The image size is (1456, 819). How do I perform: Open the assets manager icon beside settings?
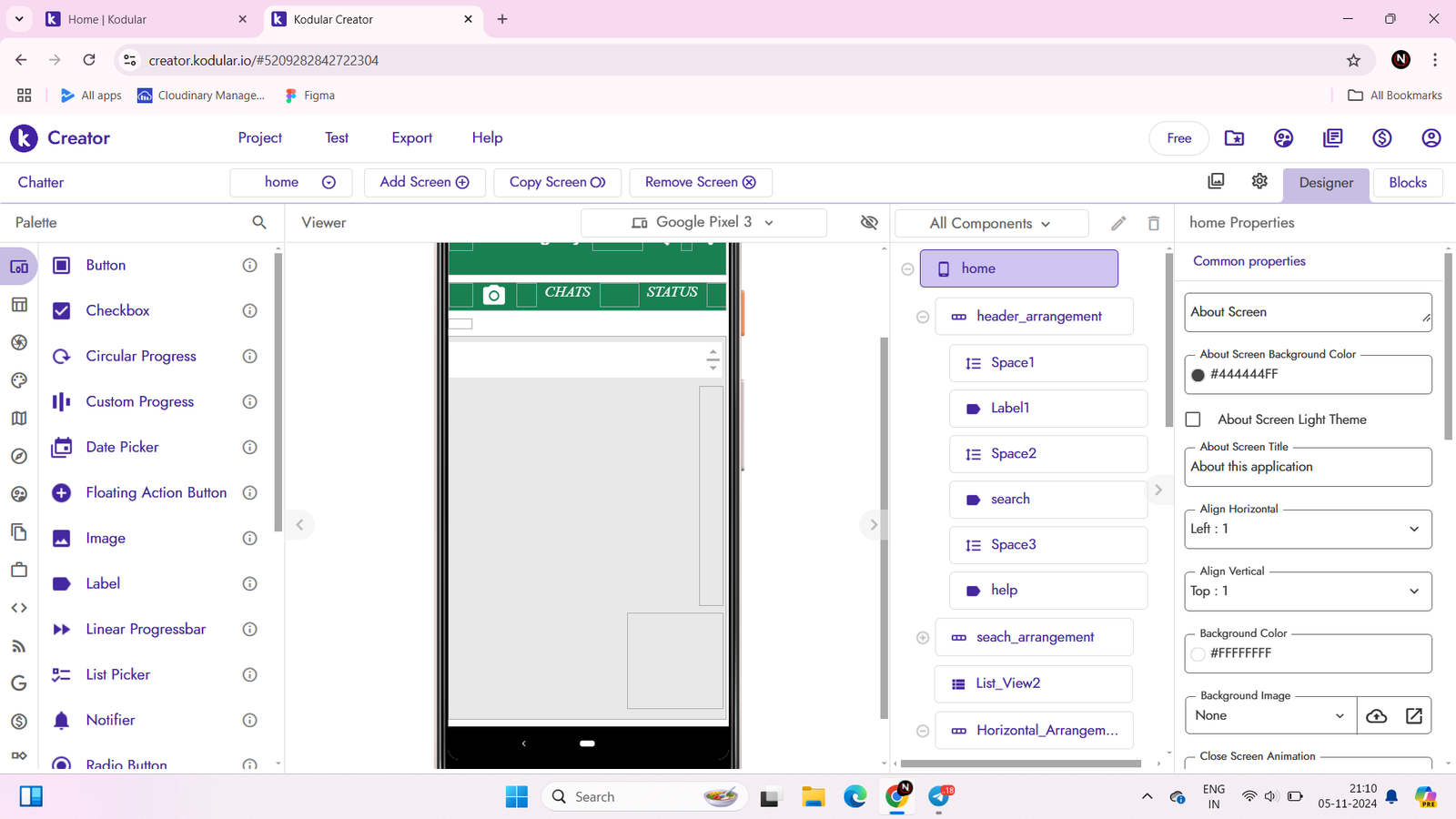[x=1216, y=181]
